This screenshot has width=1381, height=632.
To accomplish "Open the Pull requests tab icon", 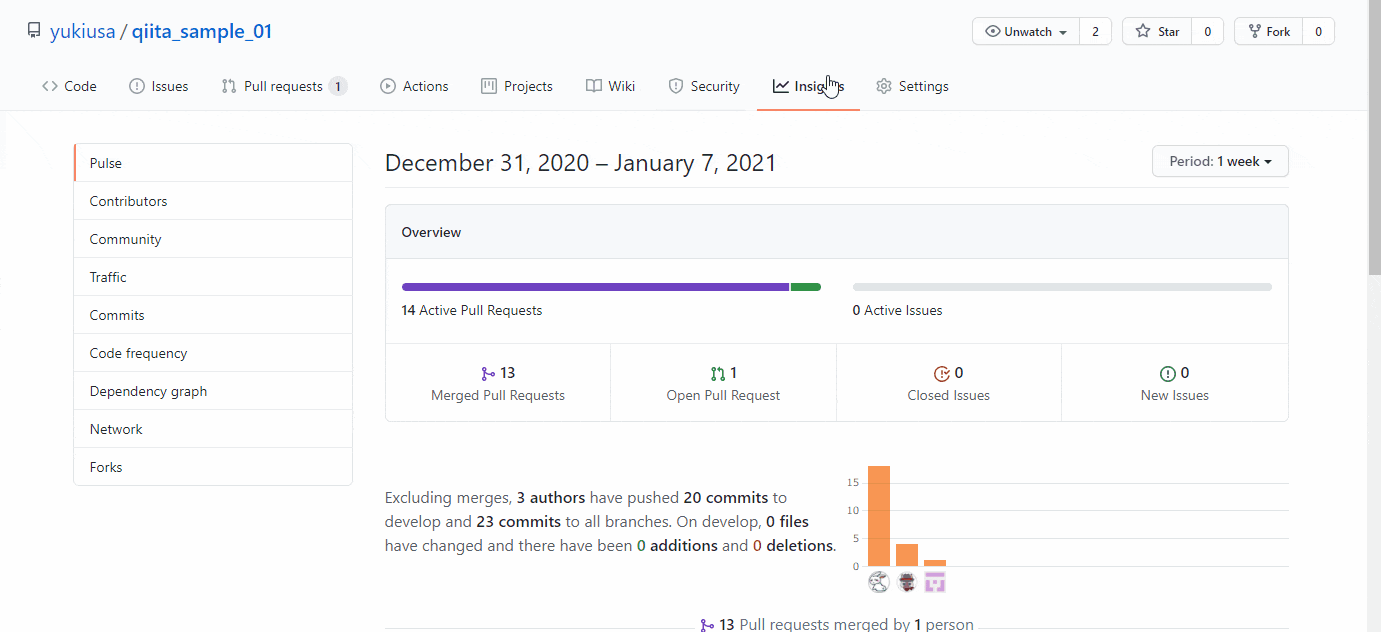I will coord(228,86).
